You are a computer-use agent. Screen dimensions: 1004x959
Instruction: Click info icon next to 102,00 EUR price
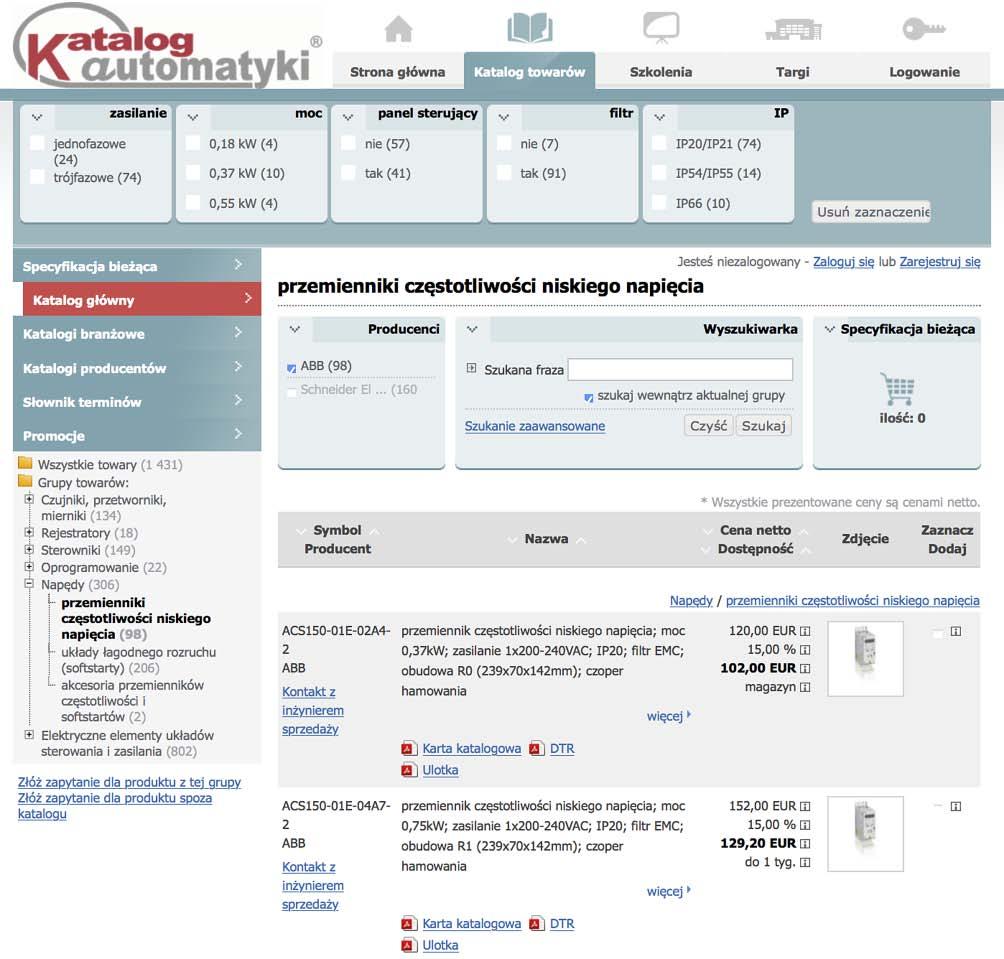pos(805,668)
